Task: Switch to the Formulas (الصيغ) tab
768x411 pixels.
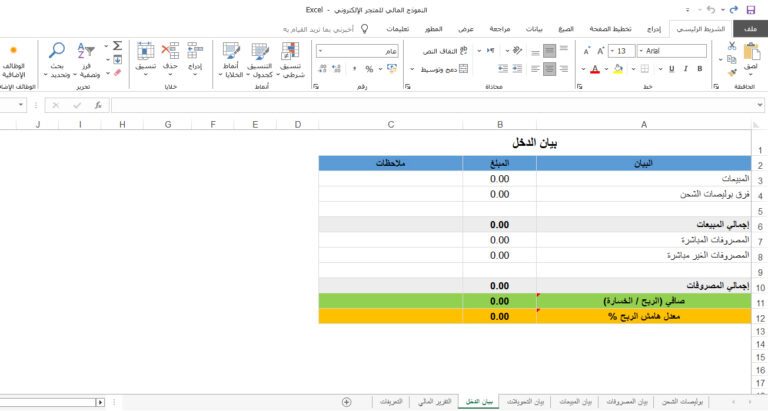Action: click(x=566, y=29)
